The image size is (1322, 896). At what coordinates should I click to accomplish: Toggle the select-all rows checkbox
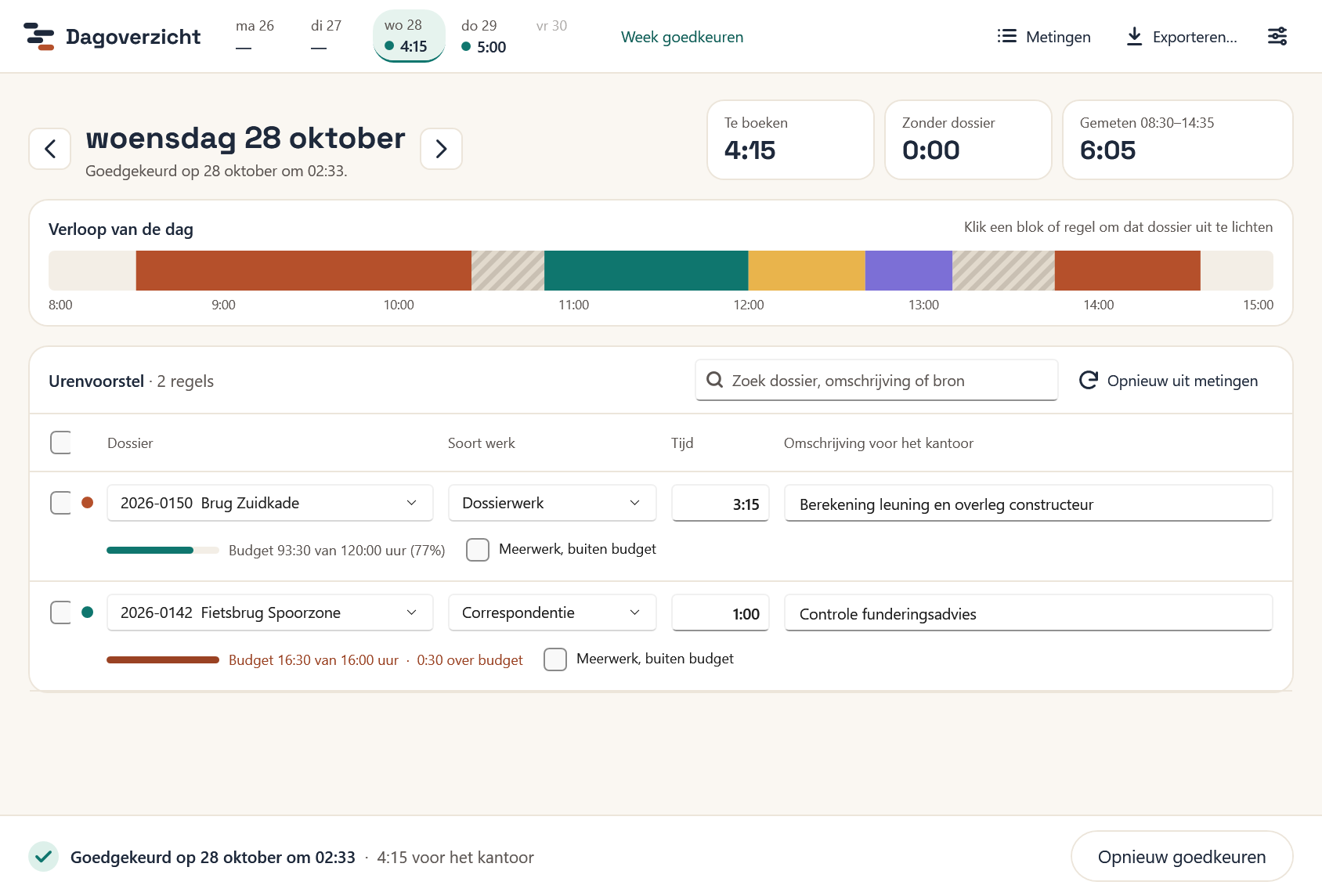[61, 443]
